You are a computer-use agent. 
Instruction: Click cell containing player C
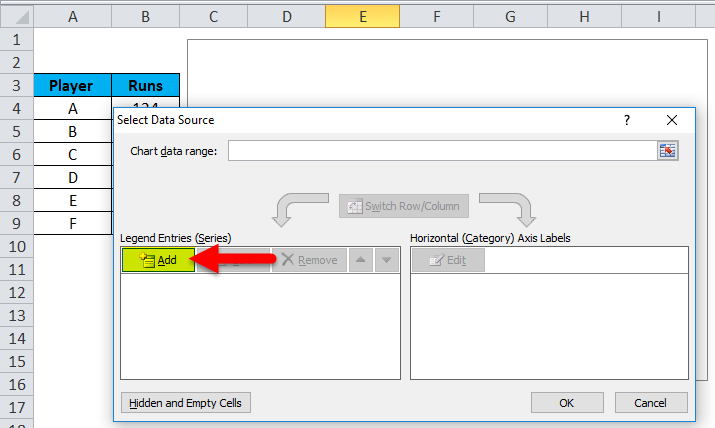tap(73, 155)
